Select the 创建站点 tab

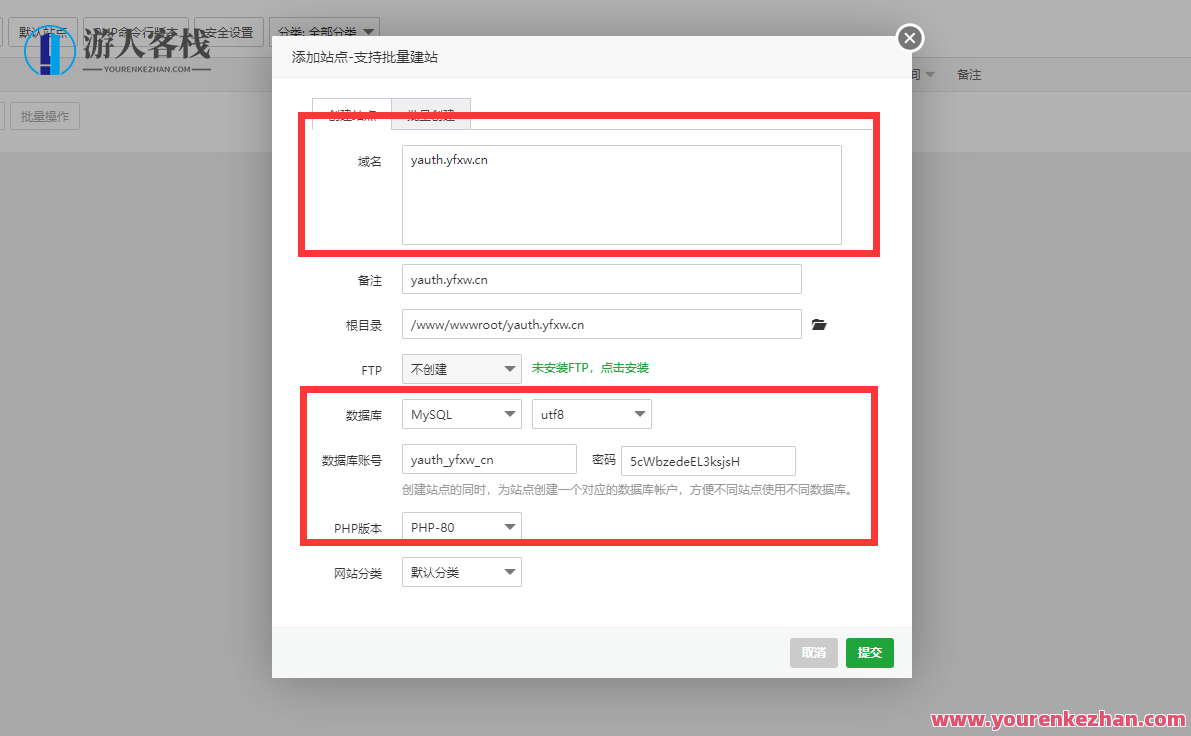pyautogui.click(x=352, y=115)
